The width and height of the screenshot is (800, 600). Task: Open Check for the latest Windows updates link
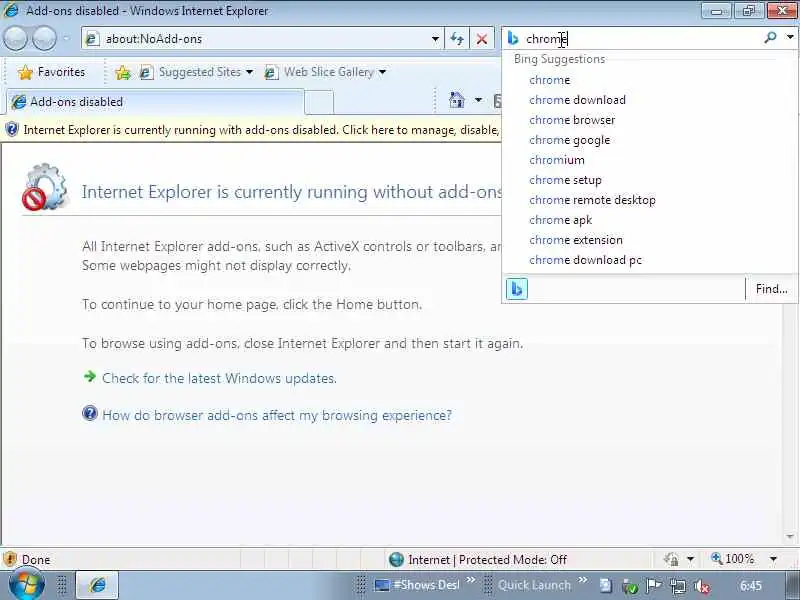point(219,379)
